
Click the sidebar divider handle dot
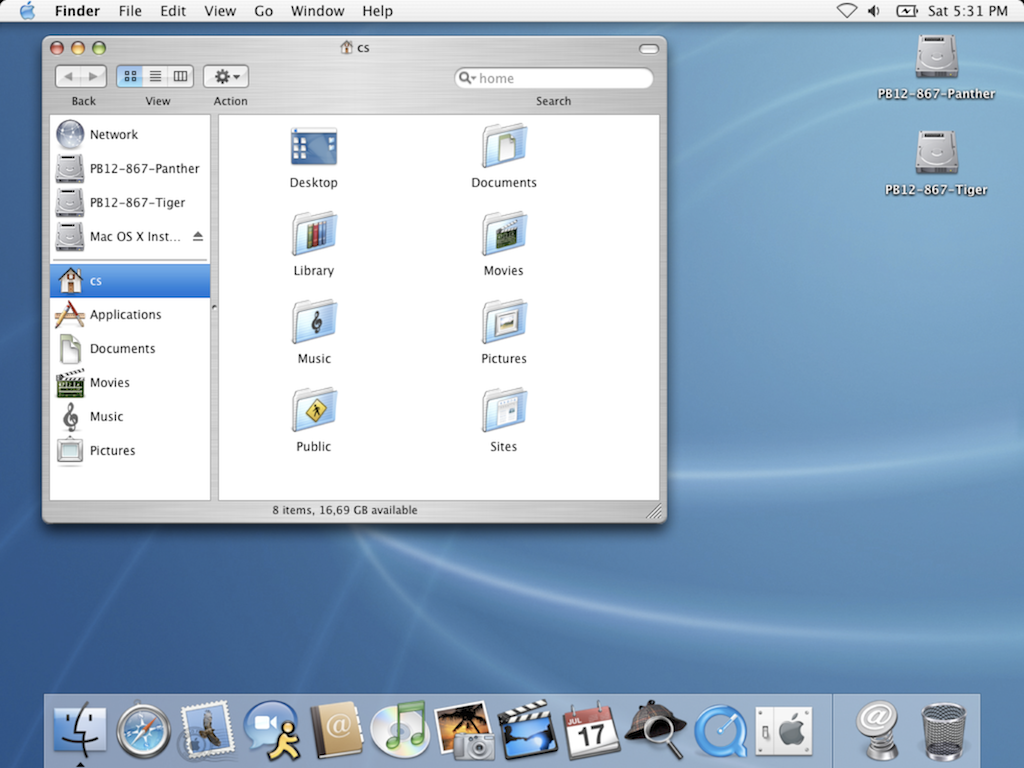click(x=214, y=307)
